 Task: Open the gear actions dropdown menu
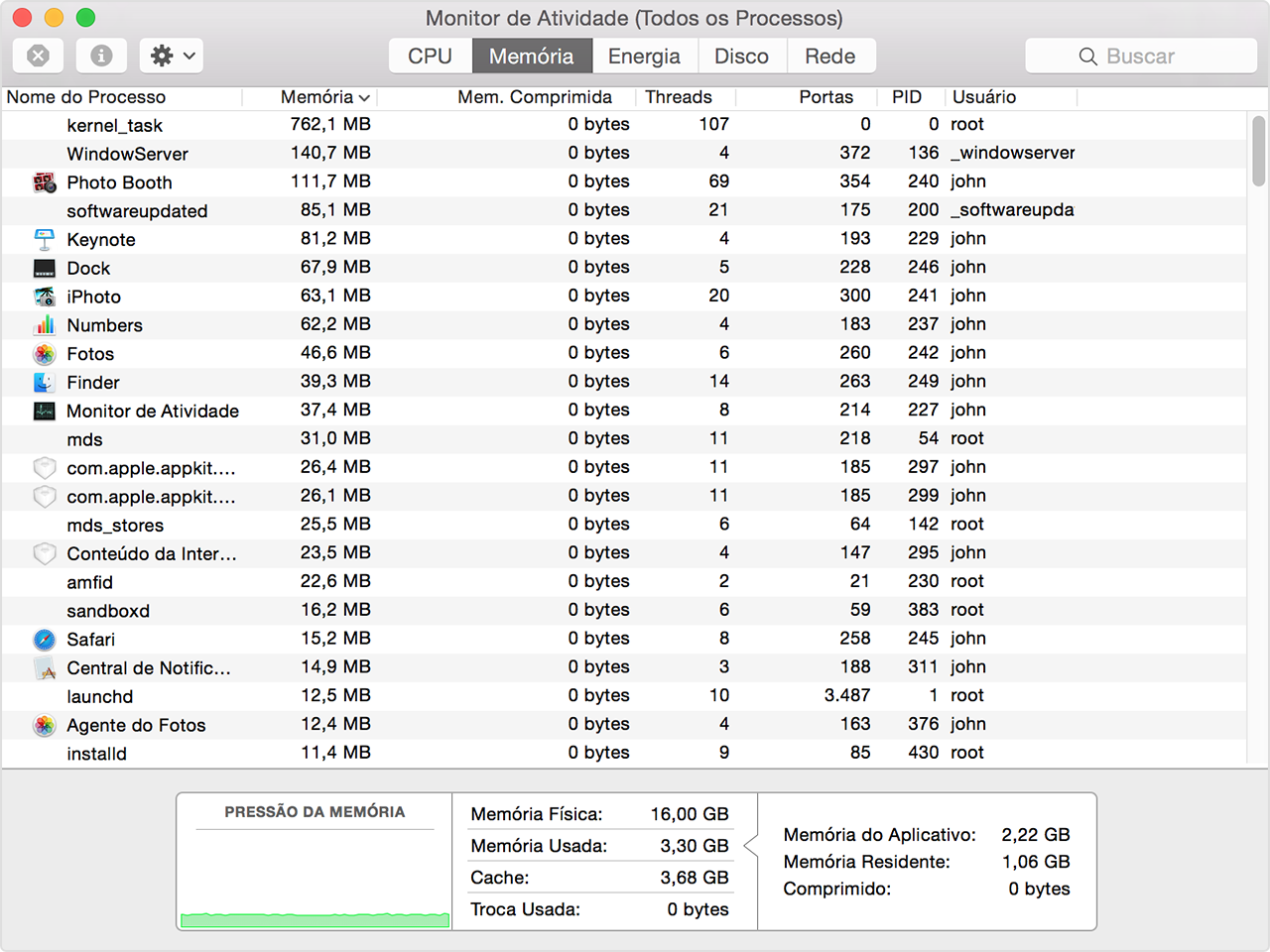172,56
